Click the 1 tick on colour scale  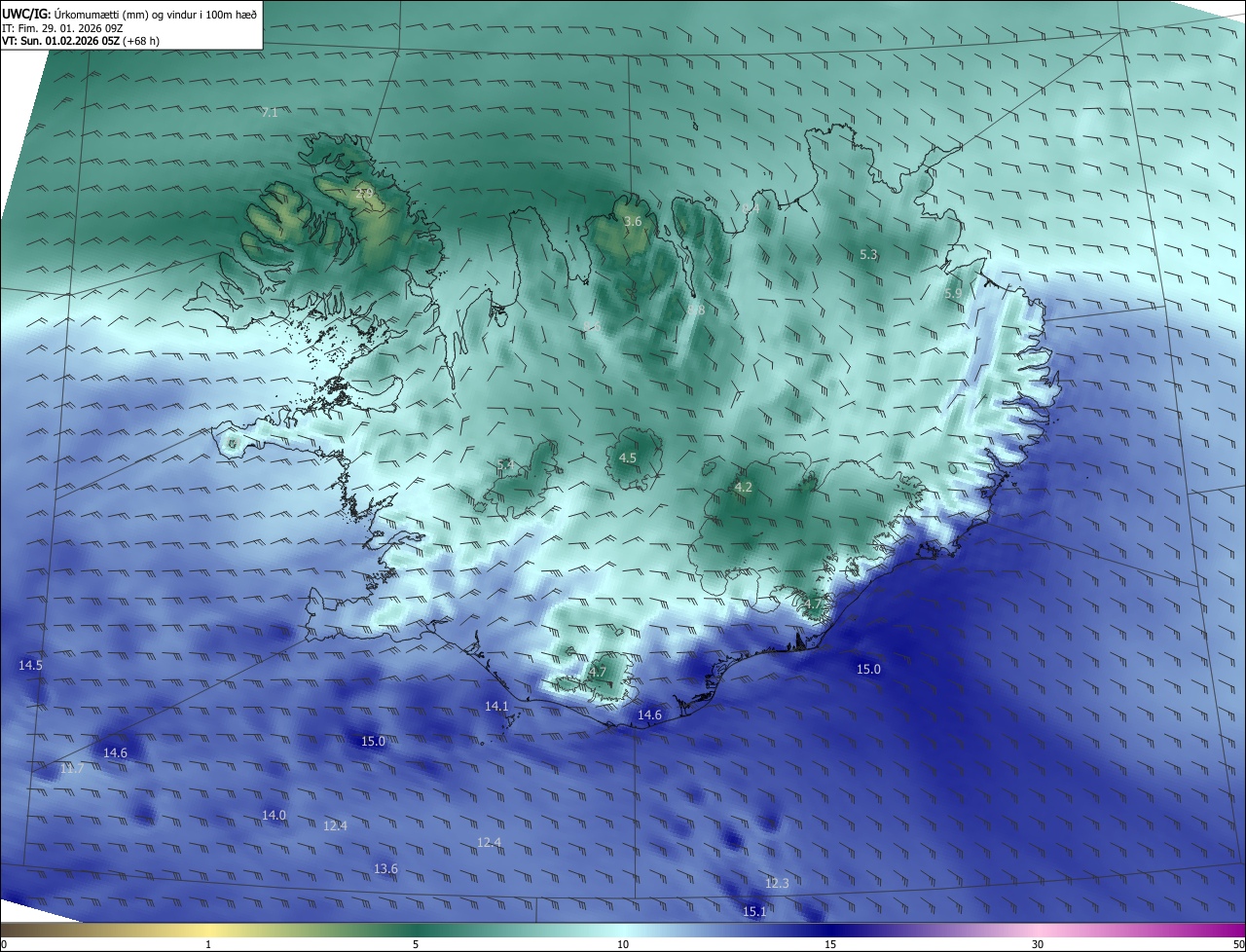pyautogui.click(x=208, y=944)
